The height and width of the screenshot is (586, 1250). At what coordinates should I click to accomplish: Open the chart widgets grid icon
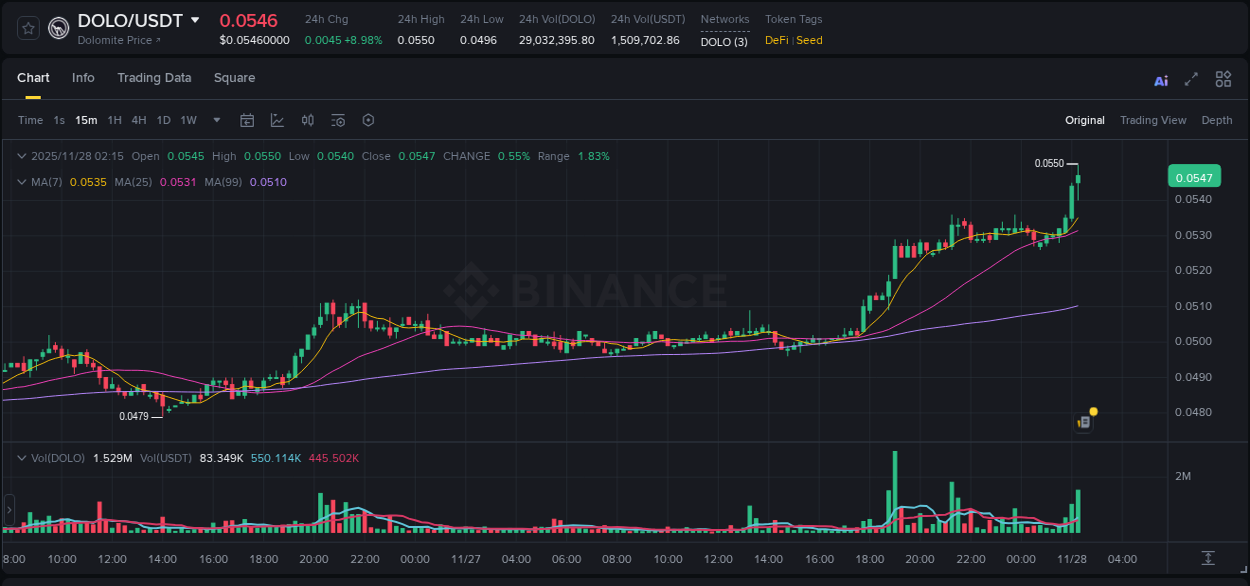click(x=1223, y=79)
